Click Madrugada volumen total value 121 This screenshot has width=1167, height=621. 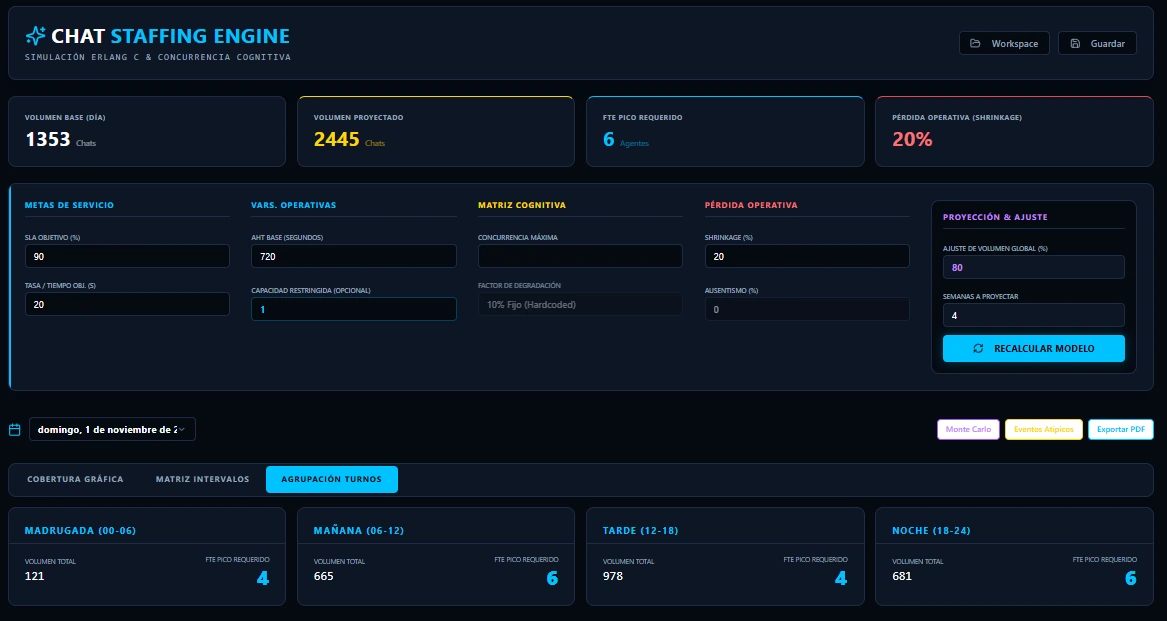click(x=34, y=576)
